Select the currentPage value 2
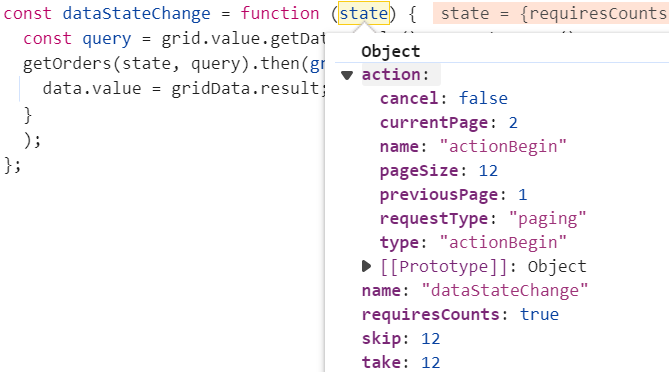The image size is (669, 372). pos(513,123)
